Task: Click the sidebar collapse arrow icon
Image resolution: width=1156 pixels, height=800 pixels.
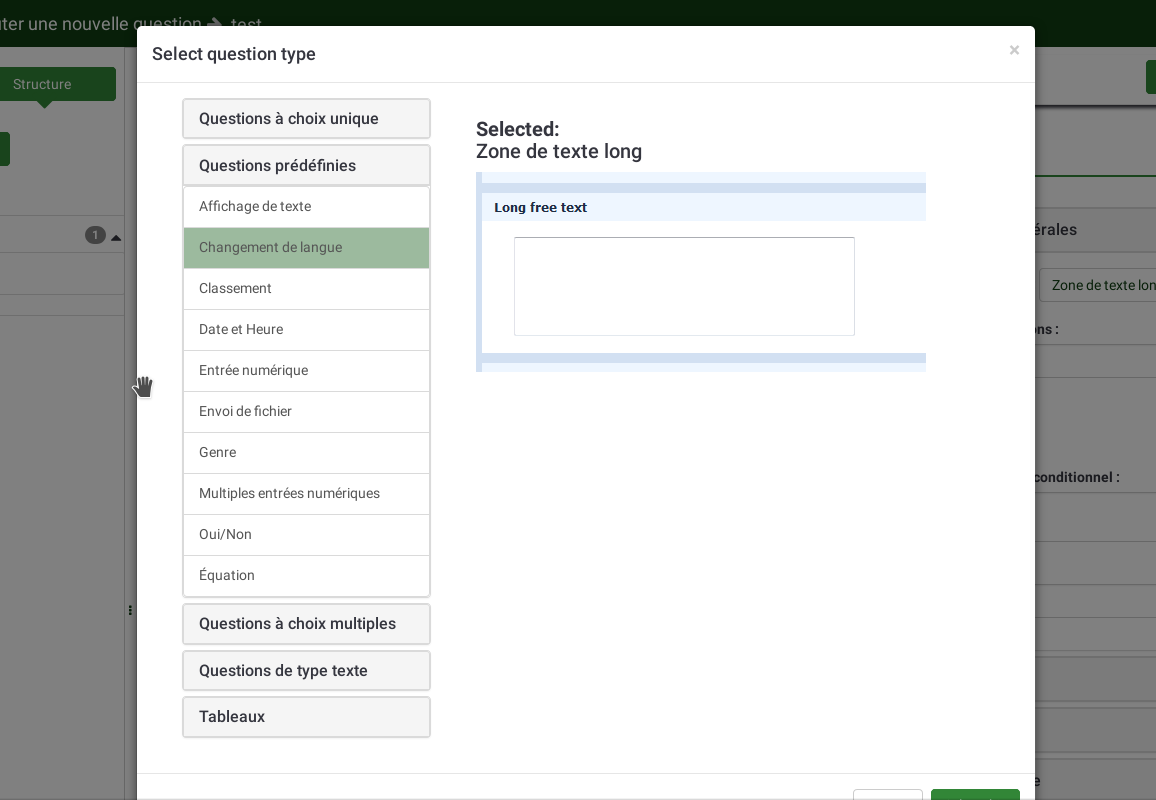Action: click(116, 238)
